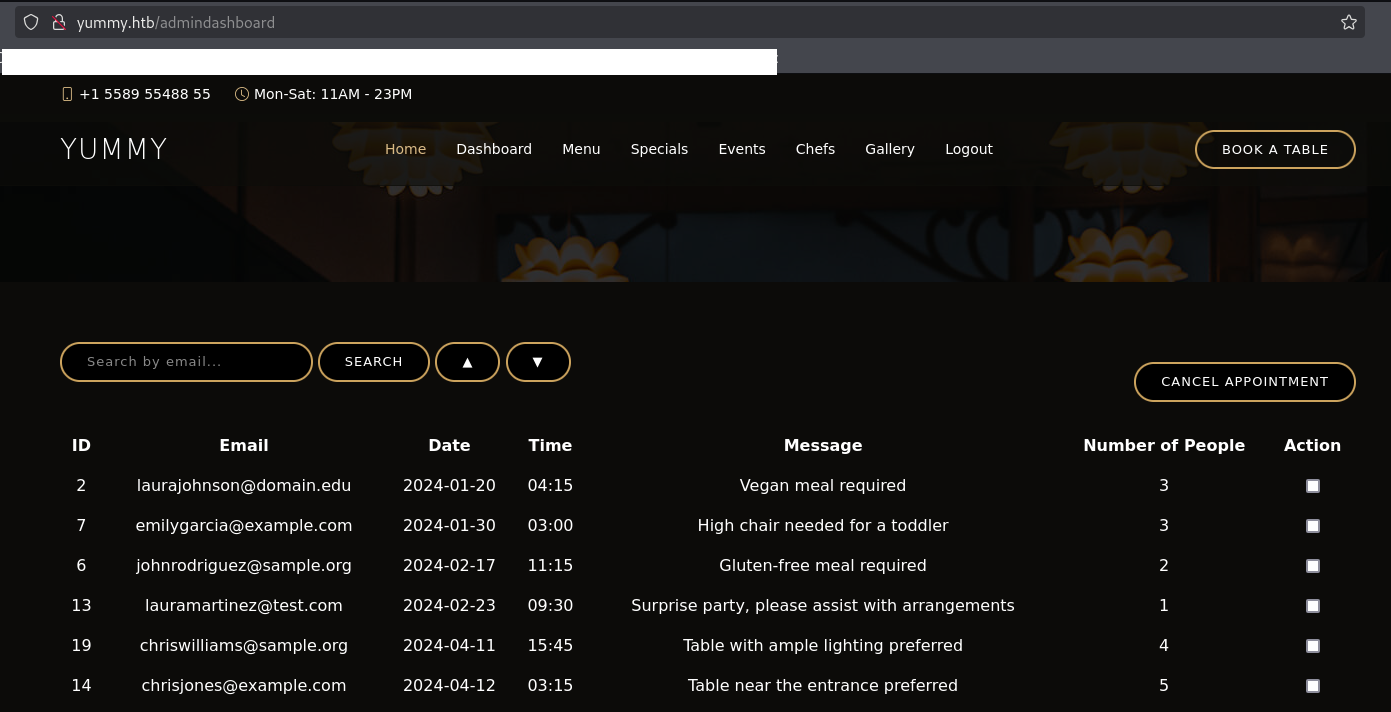Hit the Search button
The width and height of the screenshot is (1391, 712).
pos(374,362)
